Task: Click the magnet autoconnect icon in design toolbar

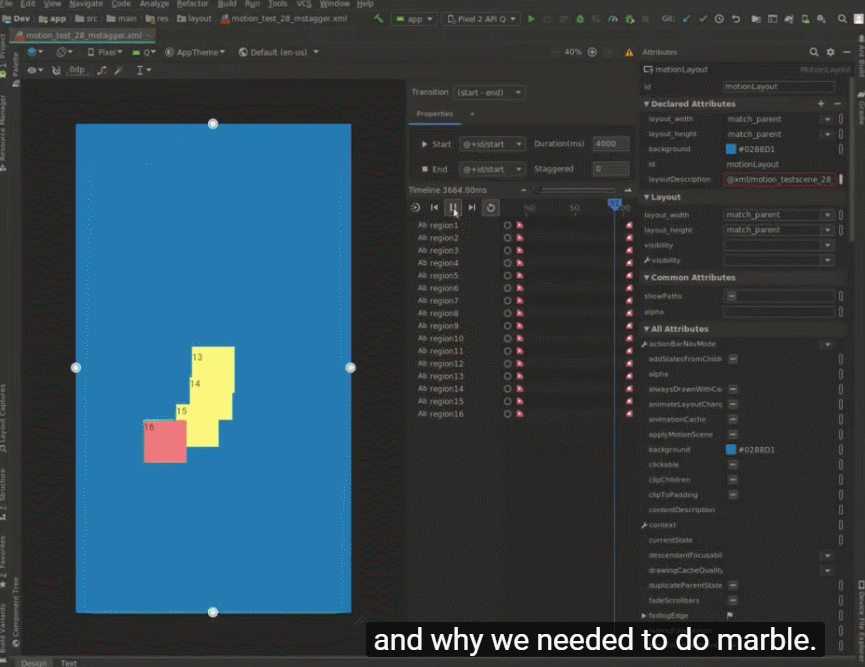Action: (56, 70)
